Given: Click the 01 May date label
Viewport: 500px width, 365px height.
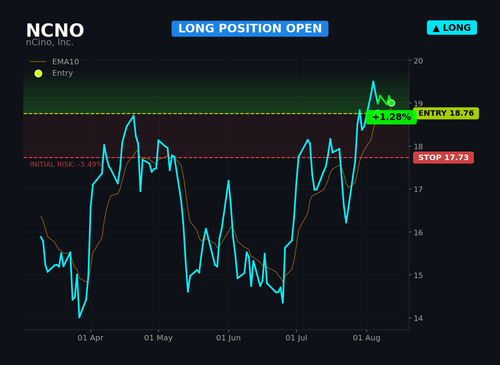Looking at the screenshot, I should pyautogui.click(x=158, y=338).
